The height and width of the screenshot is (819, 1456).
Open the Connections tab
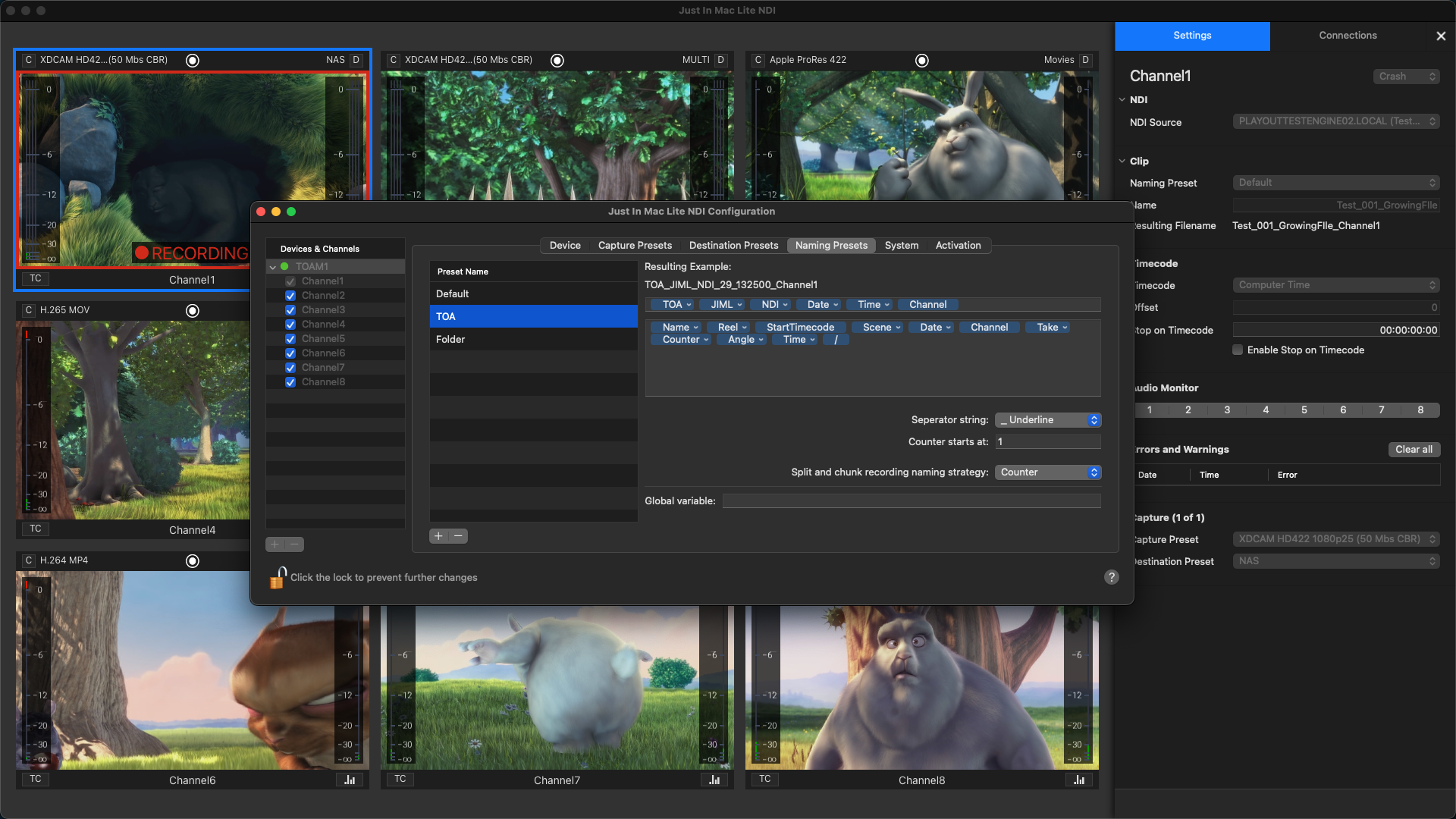point(1348,36)
